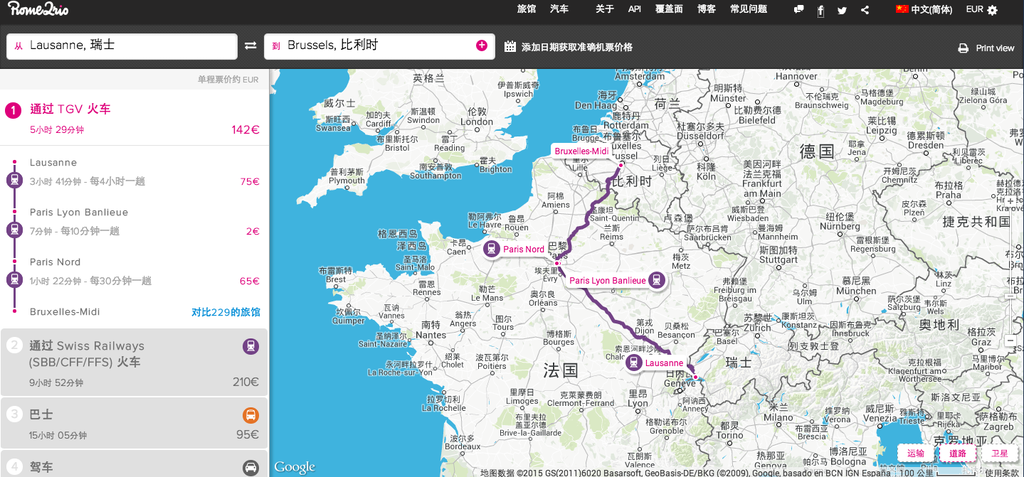The width and height of the screenshot is (1024, 477).
Task: Click 单程票价约 EUR label
Action: [228, 80]
